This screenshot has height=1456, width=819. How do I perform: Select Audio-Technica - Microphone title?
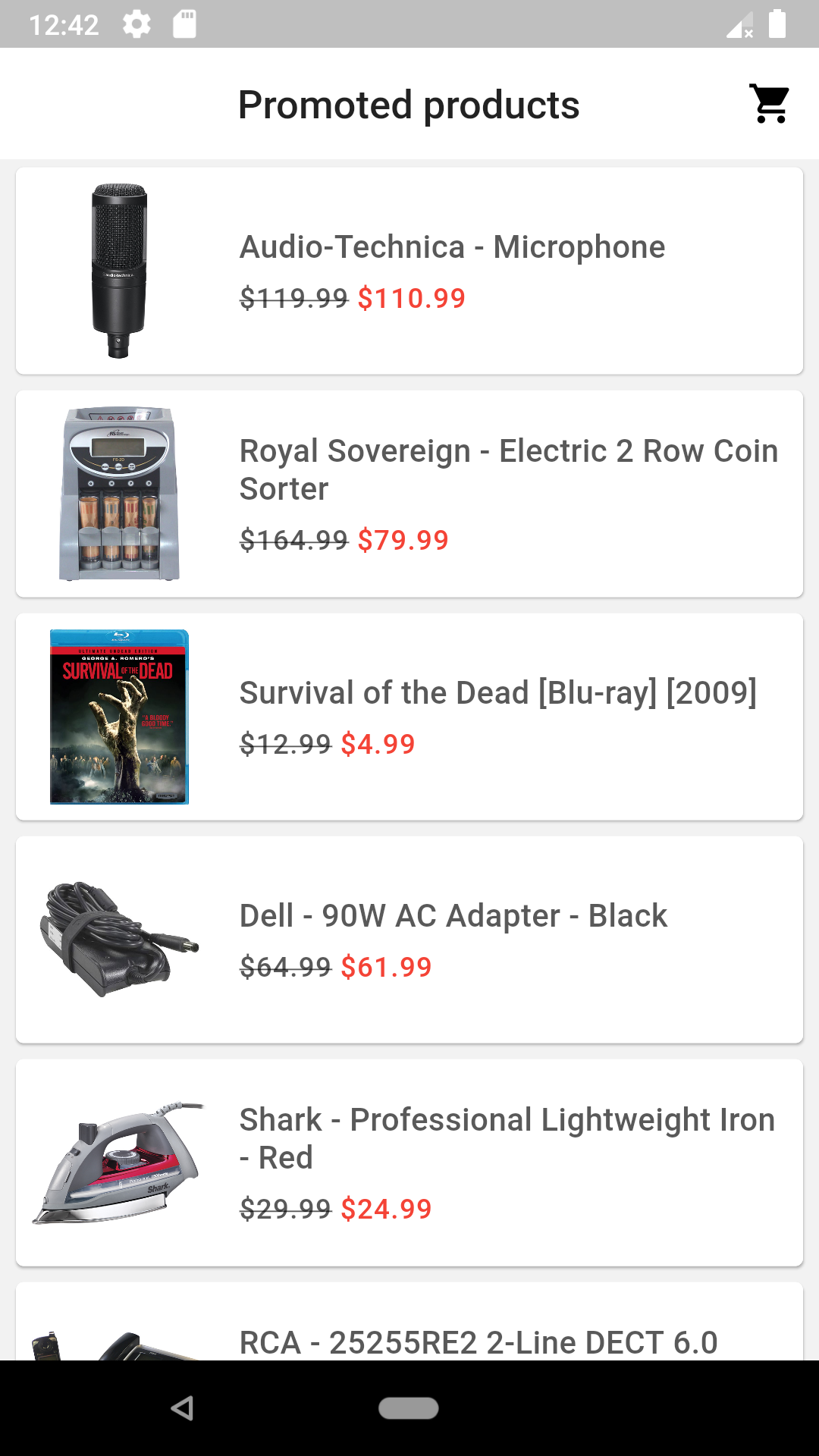tap(453, 247)
